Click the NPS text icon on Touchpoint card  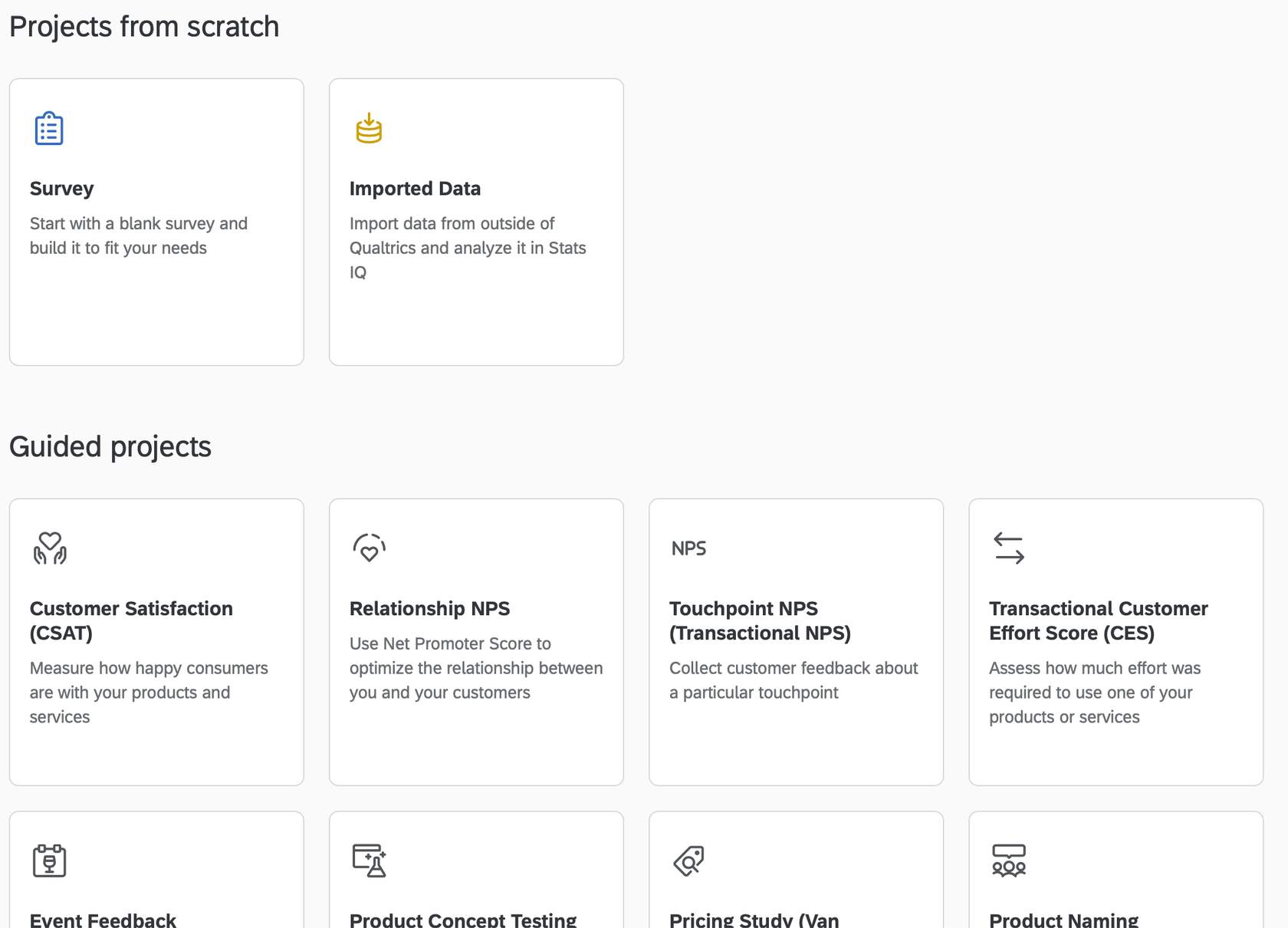tap(688, 548)
